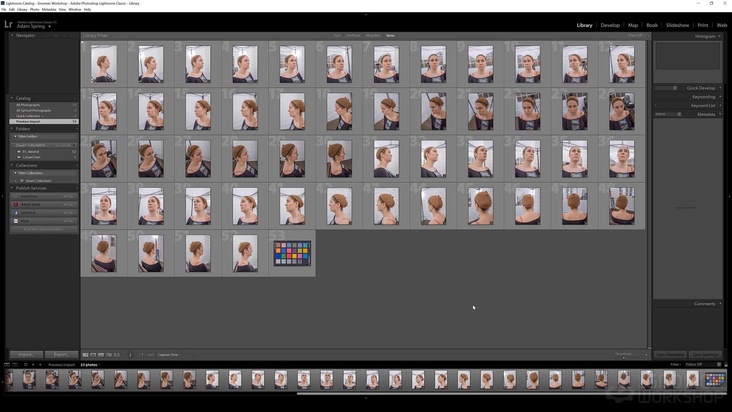Switch to Loupe view in the toolbar
This screenshot has height=412, width=732.
93,355
